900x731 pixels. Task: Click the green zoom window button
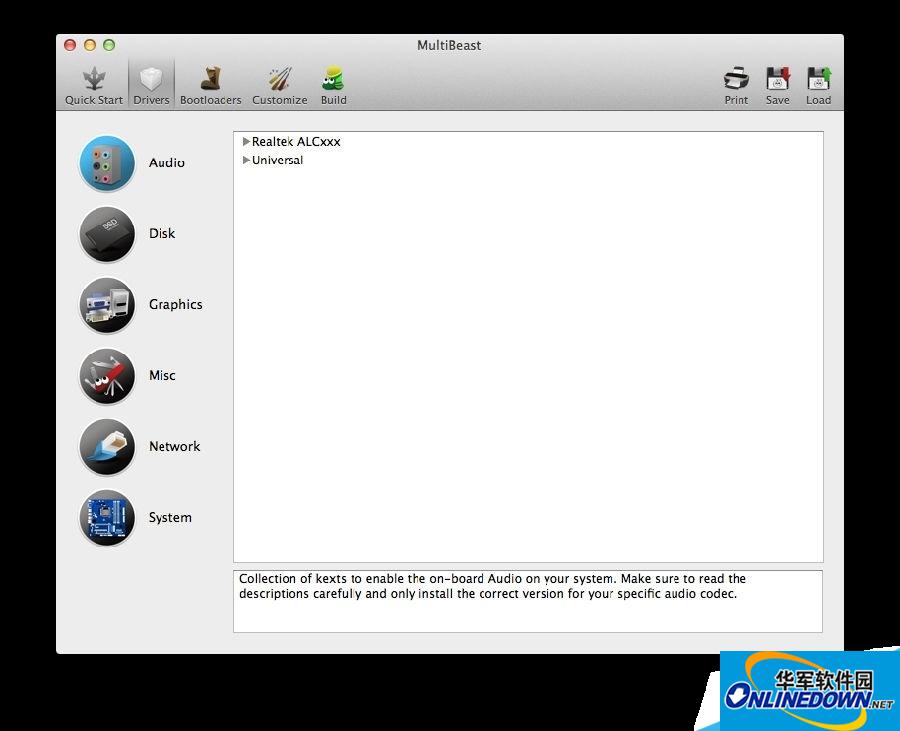tap(109, 45)
